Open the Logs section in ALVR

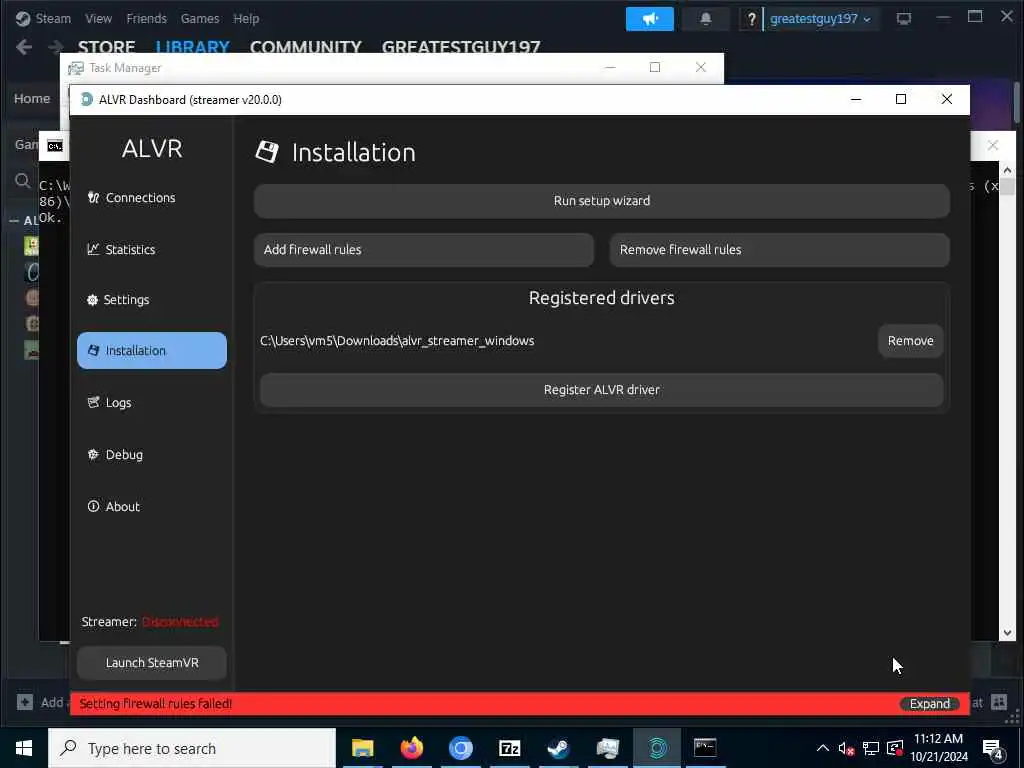point(152,402)
